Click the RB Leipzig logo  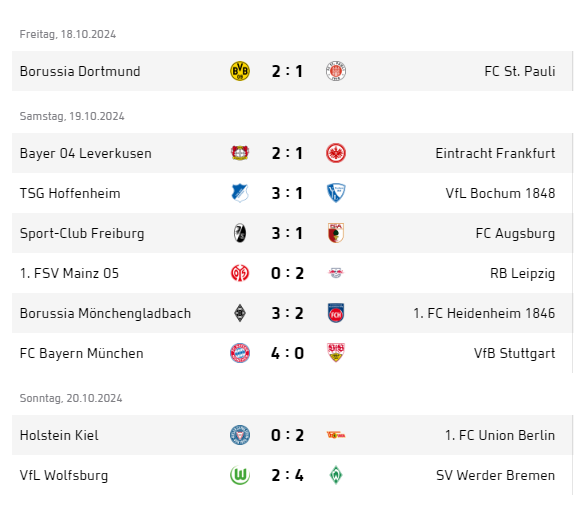pyautogui.click(x=336, y=273)
